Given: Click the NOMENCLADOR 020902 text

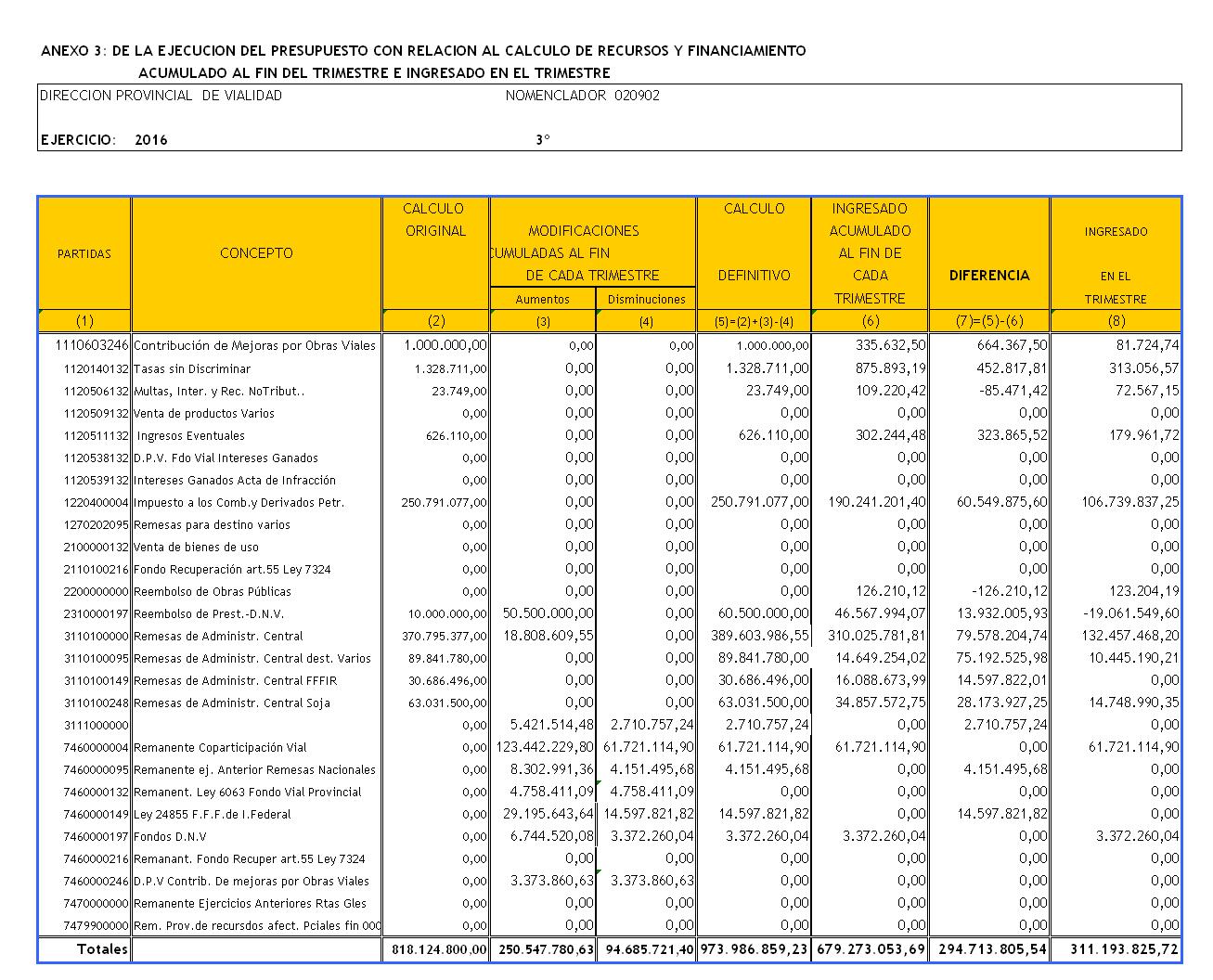Looking at the screenshot, I should click(x=583, y=96).
